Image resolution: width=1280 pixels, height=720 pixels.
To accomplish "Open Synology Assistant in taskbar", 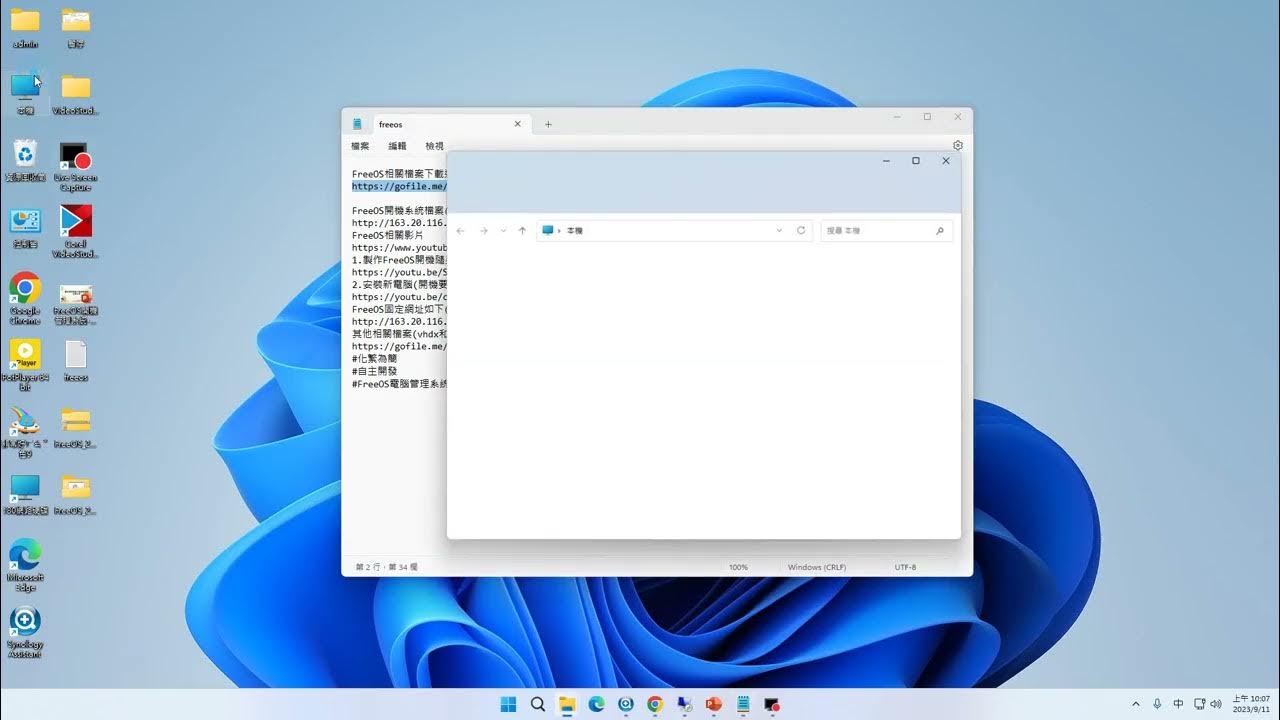I will click(x=625, y=704).
